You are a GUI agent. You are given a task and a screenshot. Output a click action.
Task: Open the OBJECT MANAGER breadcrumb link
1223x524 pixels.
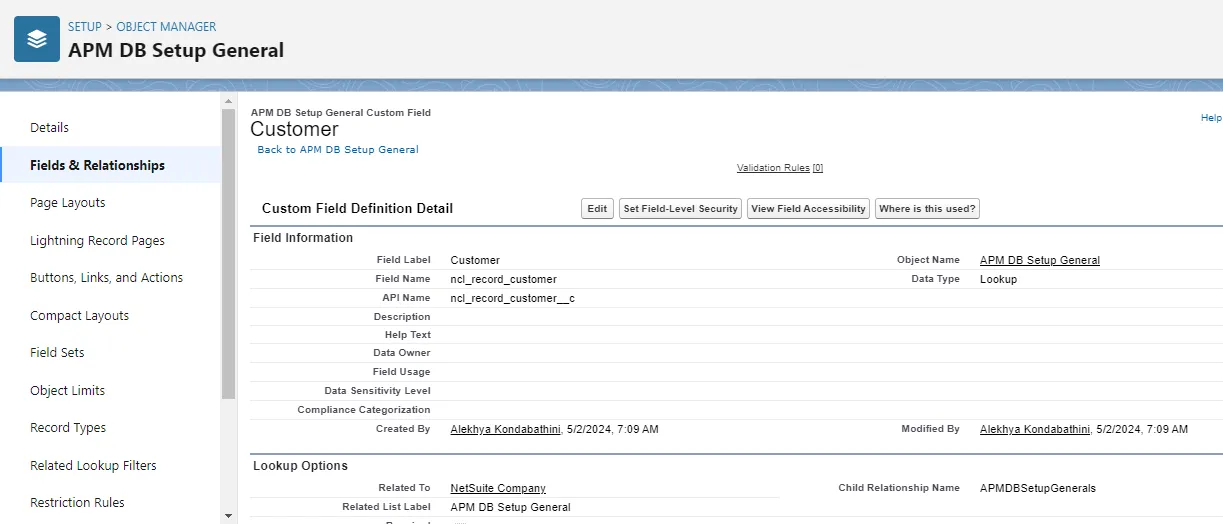(166, 27)
